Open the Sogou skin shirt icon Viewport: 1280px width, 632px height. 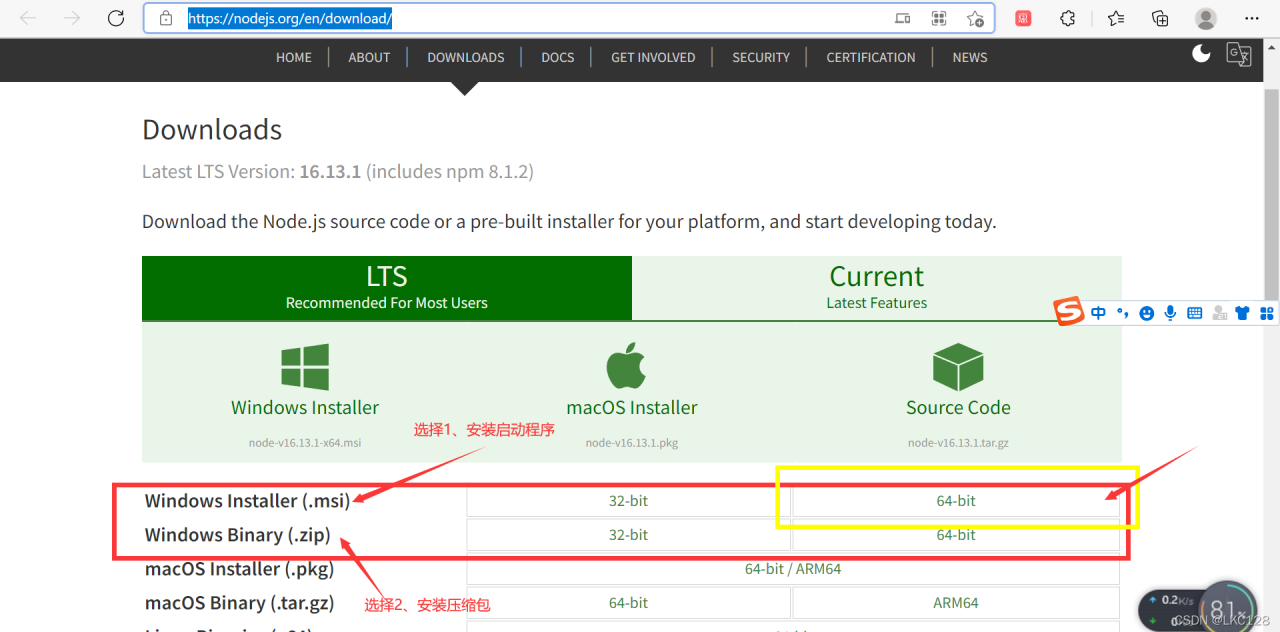pos(1243,313)
